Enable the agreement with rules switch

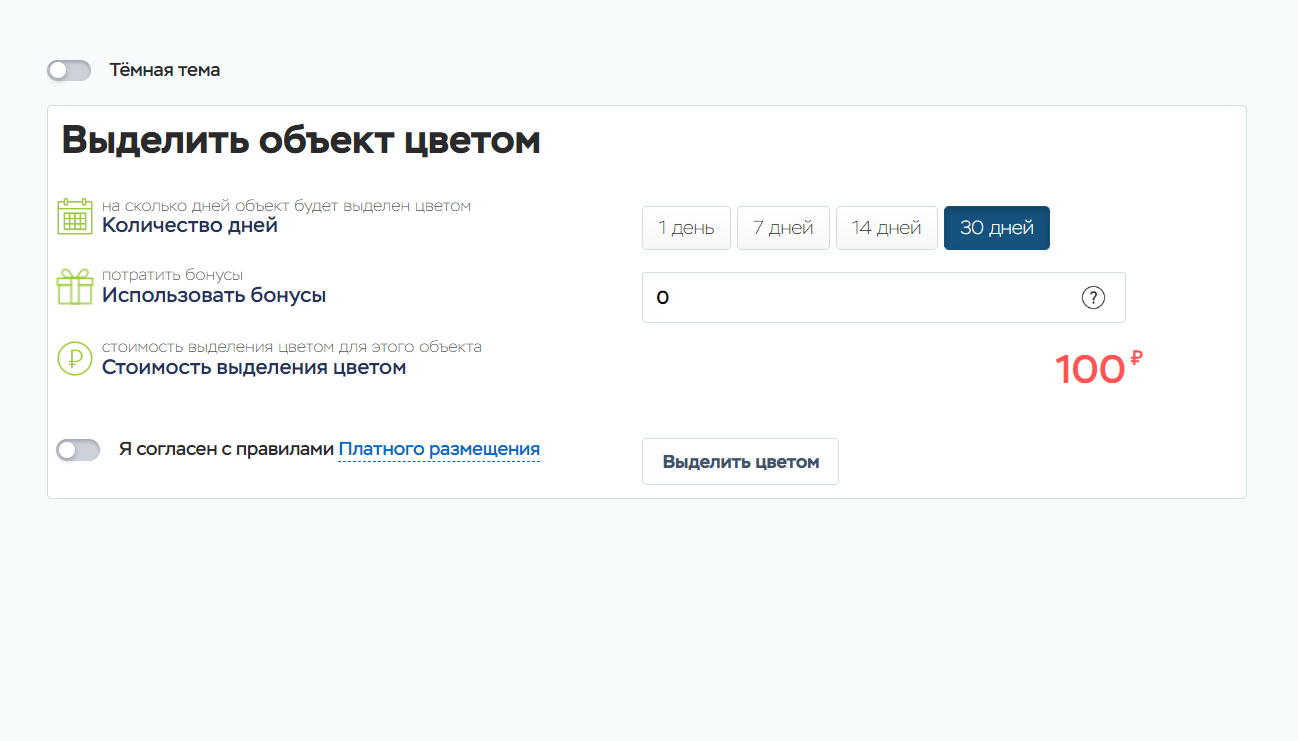[x=78, y=450]
